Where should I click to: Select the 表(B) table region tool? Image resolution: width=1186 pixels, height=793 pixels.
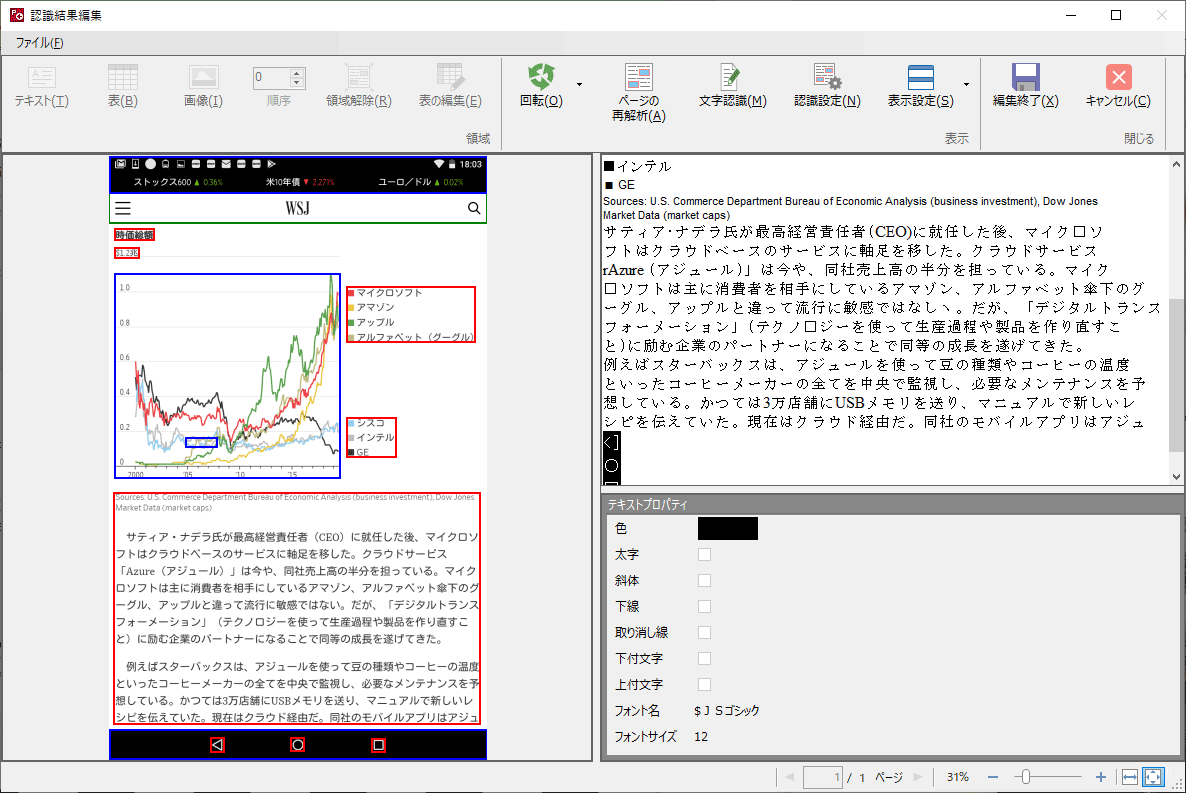[x=123, y=86]
